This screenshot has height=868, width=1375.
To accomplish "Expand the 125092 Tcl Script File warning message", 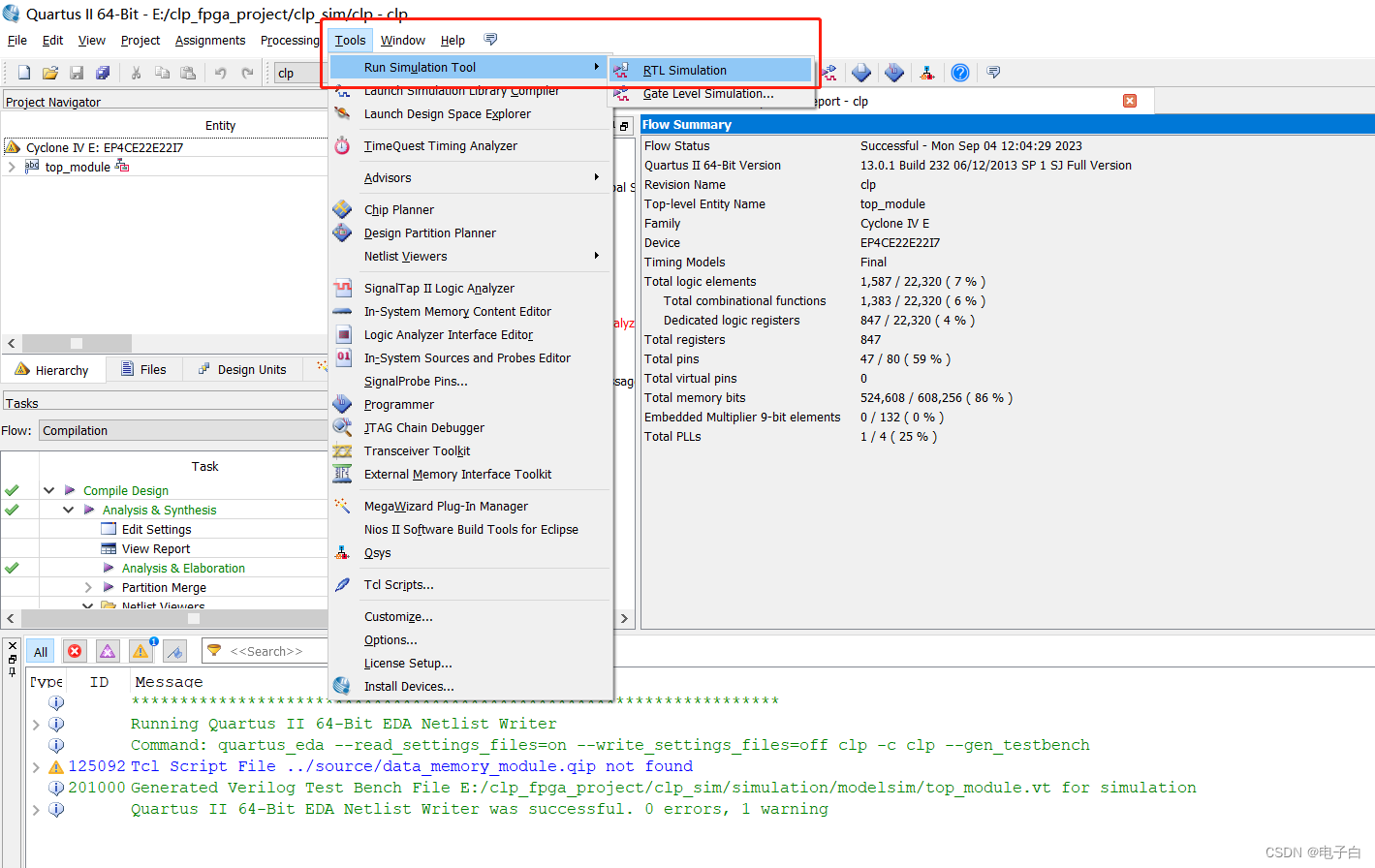I will coord(36,766).
